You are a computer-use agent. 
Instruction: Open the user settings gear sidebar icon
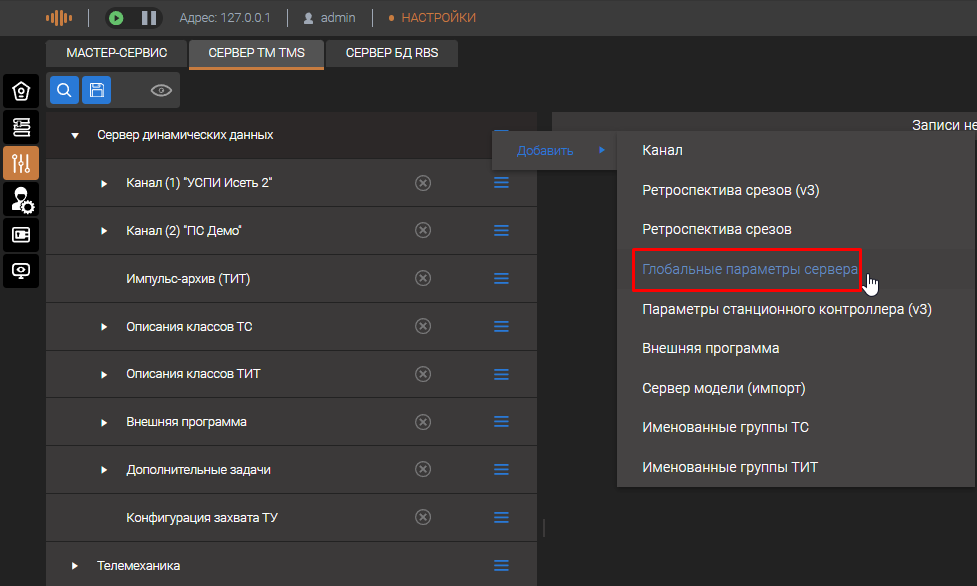pos(21,199)
